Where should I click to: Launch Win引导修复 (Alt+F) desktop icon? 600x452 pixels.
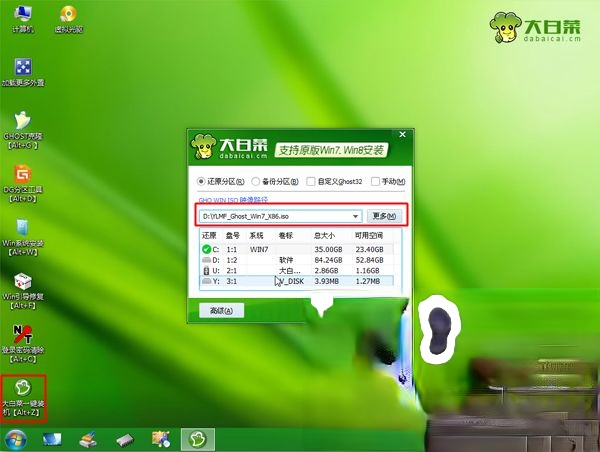[23, 291]
